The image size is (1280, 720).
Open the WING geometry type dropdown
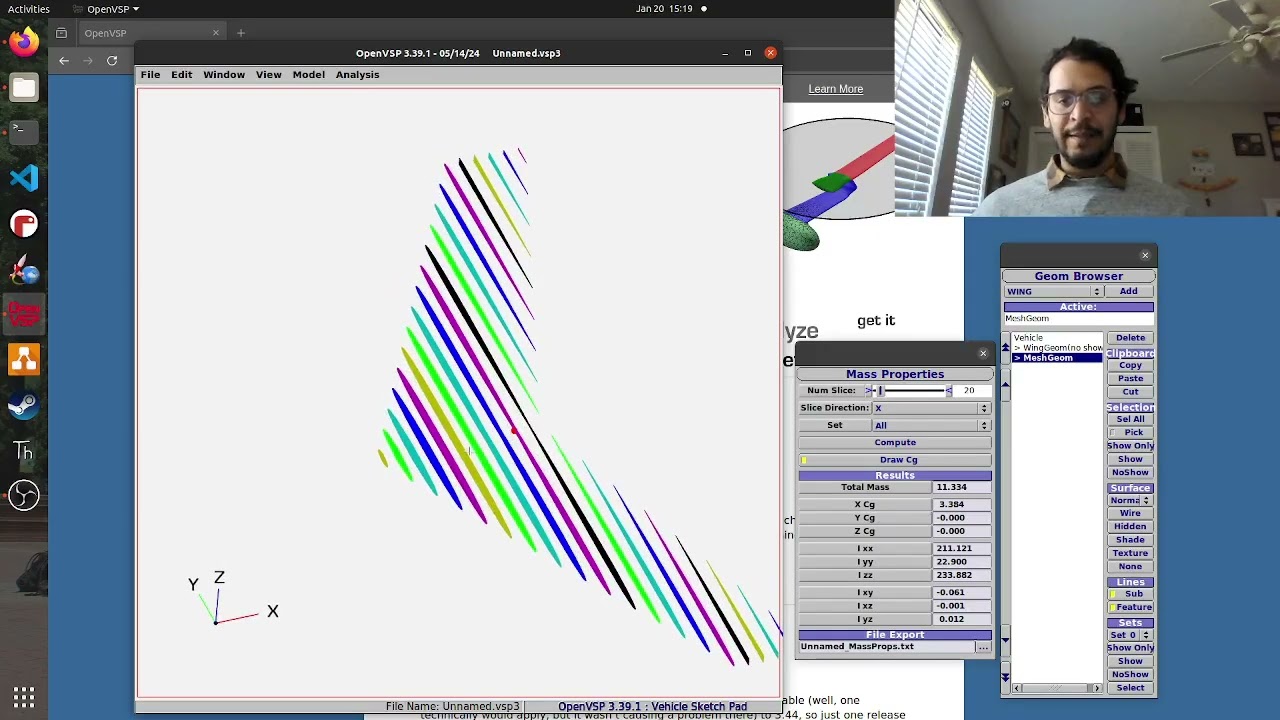1054,291
